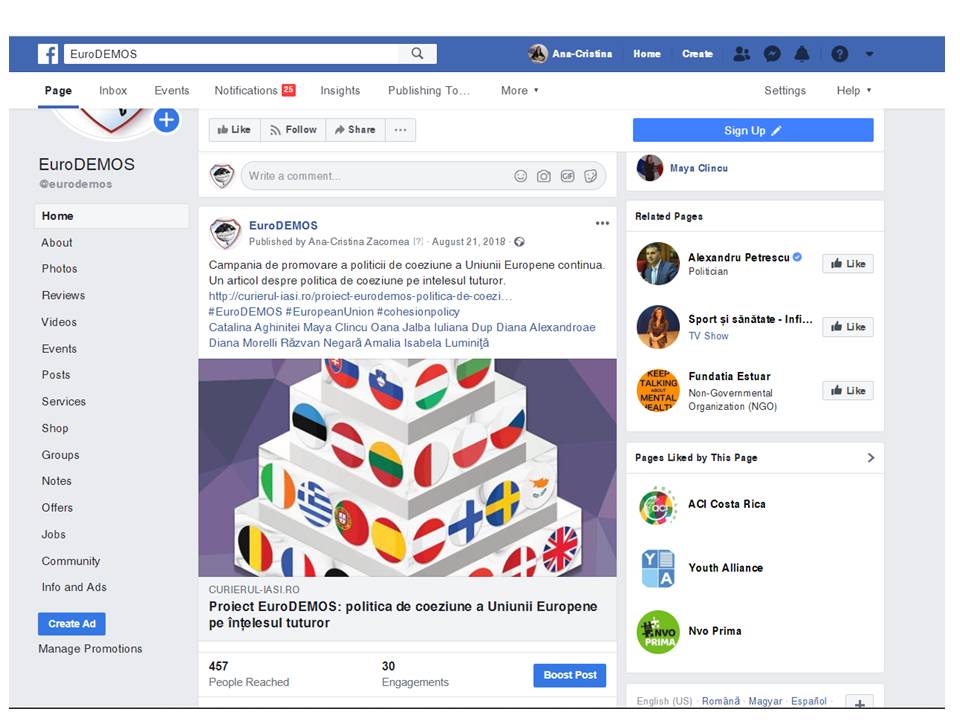Attach a photo via the camera icon
This screenshot has width=960, height=720.
click(544, 176)
